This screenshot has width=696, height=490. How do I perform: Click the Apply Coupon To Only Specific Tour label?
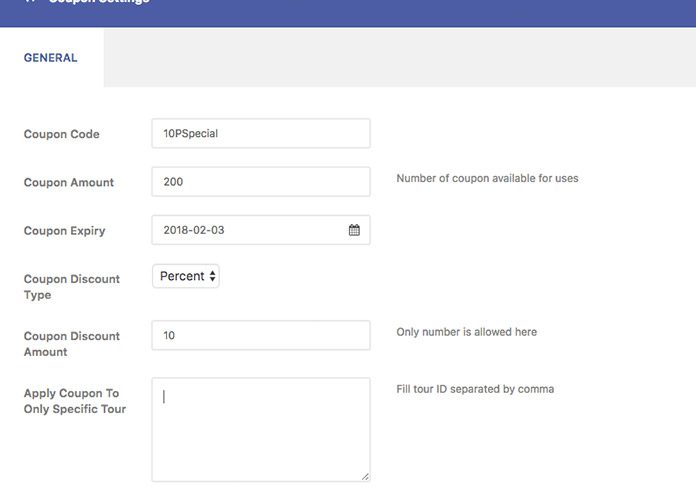75,401
